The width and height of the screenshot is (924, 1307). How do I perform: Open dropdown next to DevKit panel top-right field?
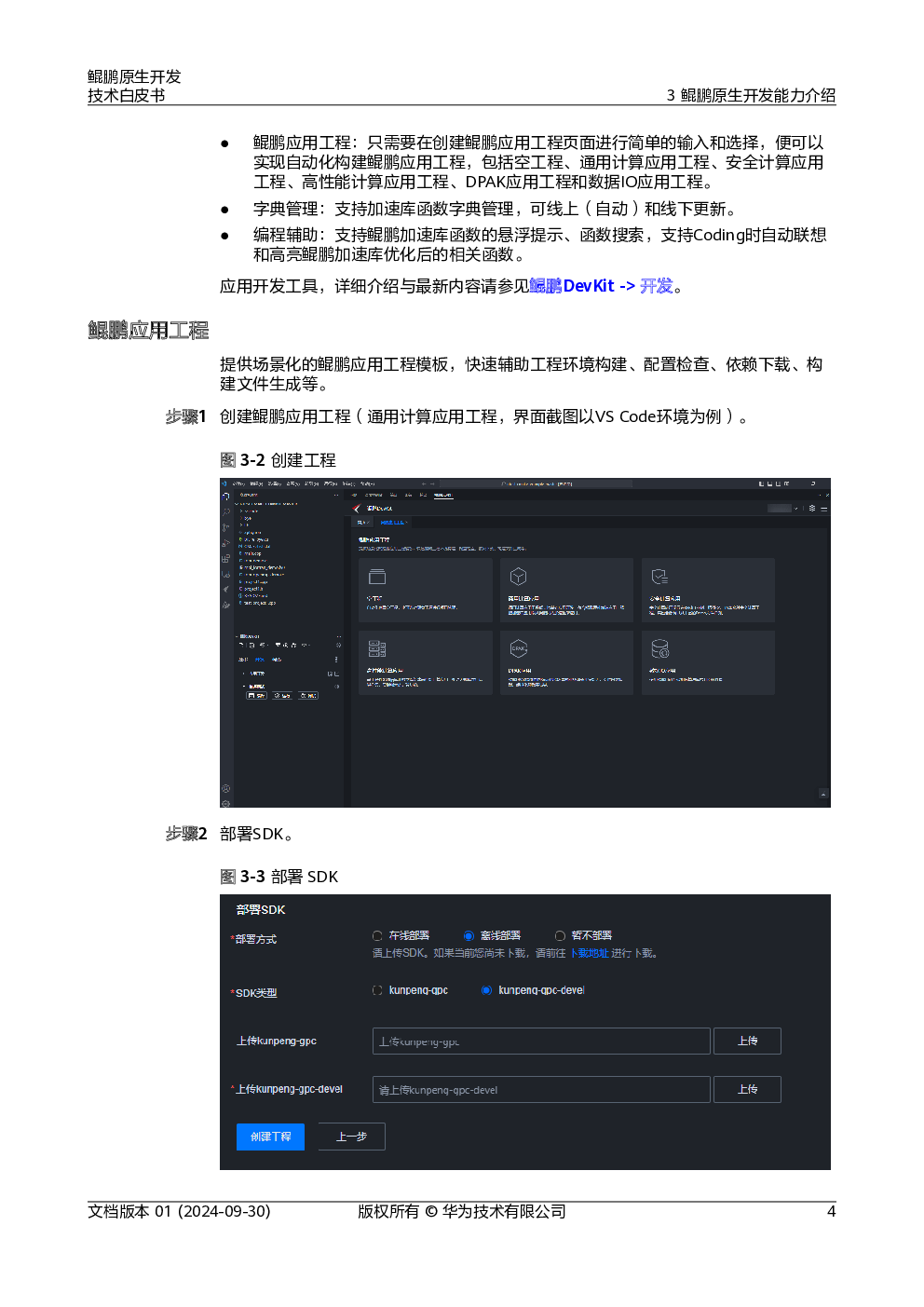click(796, 509)
